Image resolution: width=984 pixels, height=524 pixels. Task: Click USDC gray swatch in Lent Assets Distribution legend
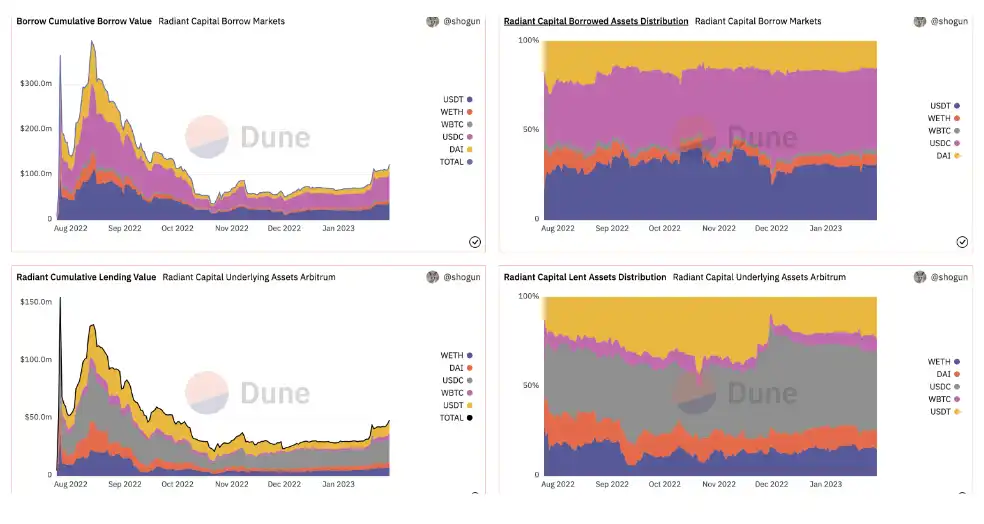tap(957, 387)
